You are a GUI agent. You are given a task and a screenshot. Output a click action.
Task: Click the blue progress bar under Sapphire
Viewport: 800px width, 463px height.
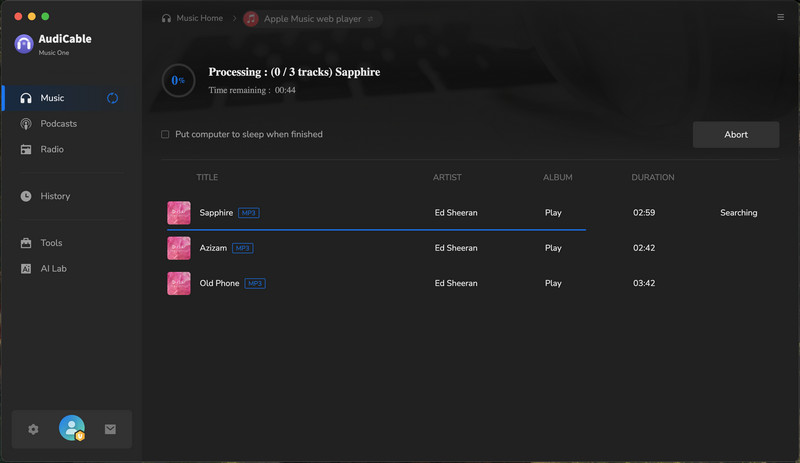pos(377,230)
